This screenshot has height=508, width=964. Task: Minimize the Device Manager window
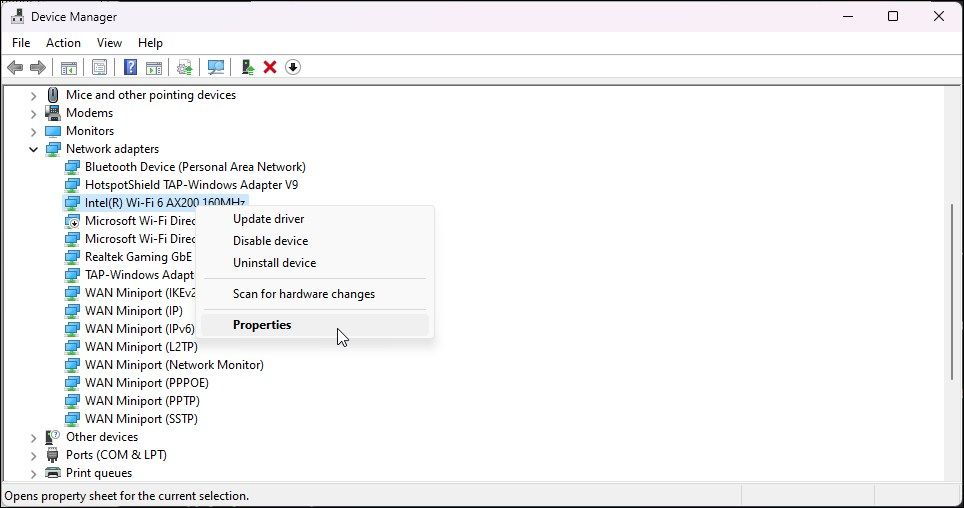(x=848, y=17)
